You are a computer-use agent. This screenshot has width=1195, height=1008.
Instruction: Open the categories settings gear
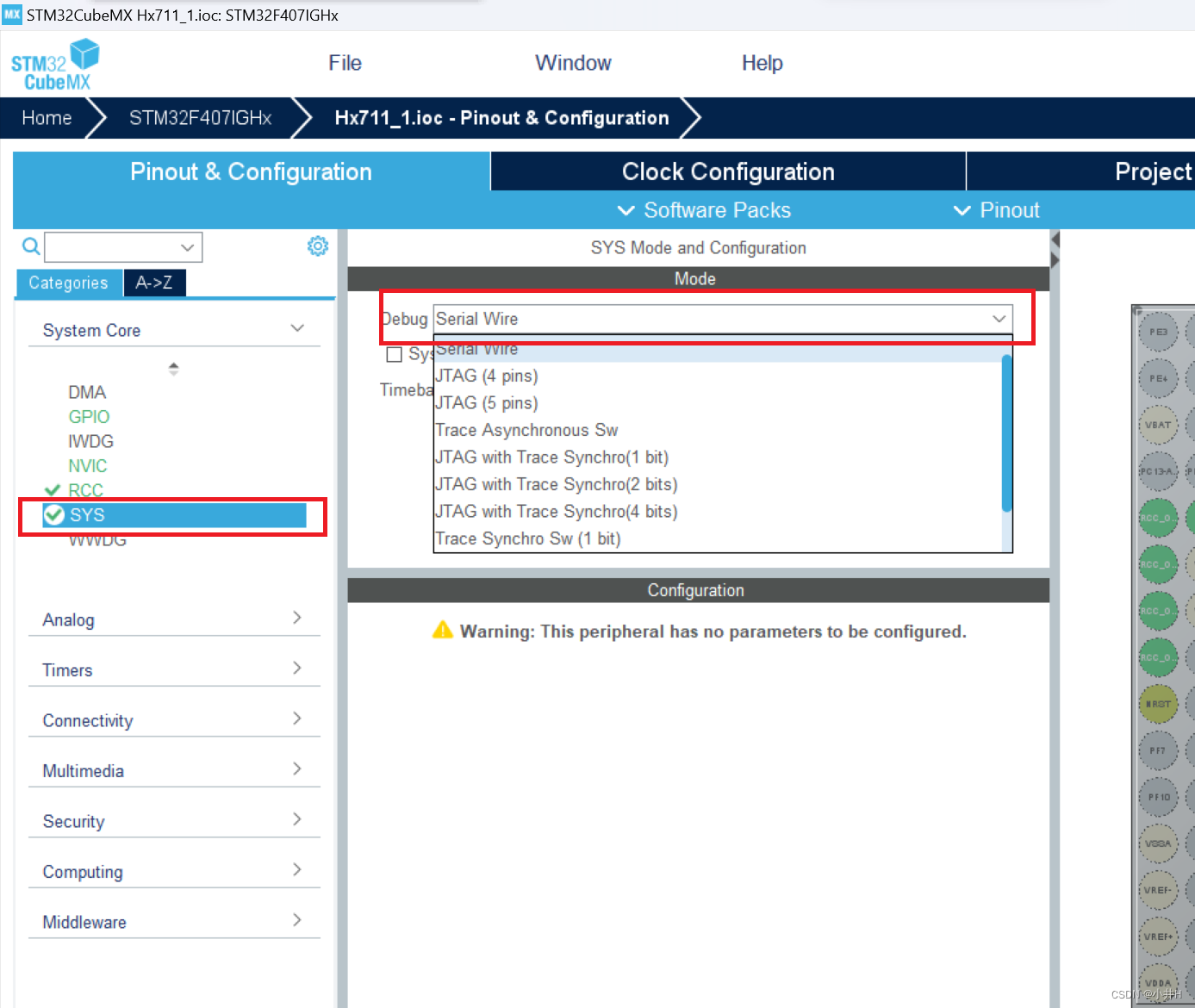pos(318,246)
